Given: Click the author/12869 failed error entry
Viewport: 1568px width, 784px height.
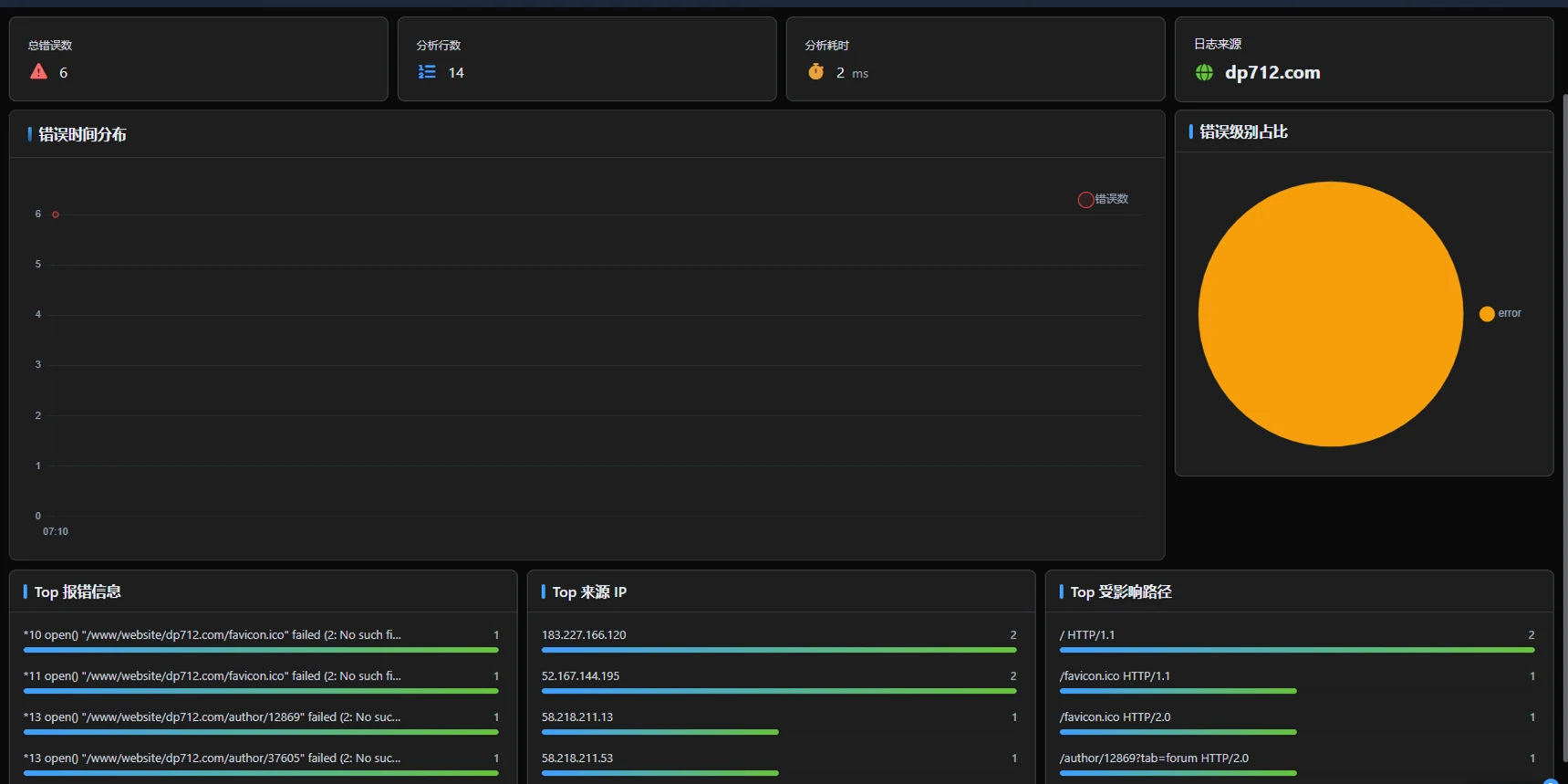Looking at the screenshot, I should pyautogui.click(x=213, y=717).
